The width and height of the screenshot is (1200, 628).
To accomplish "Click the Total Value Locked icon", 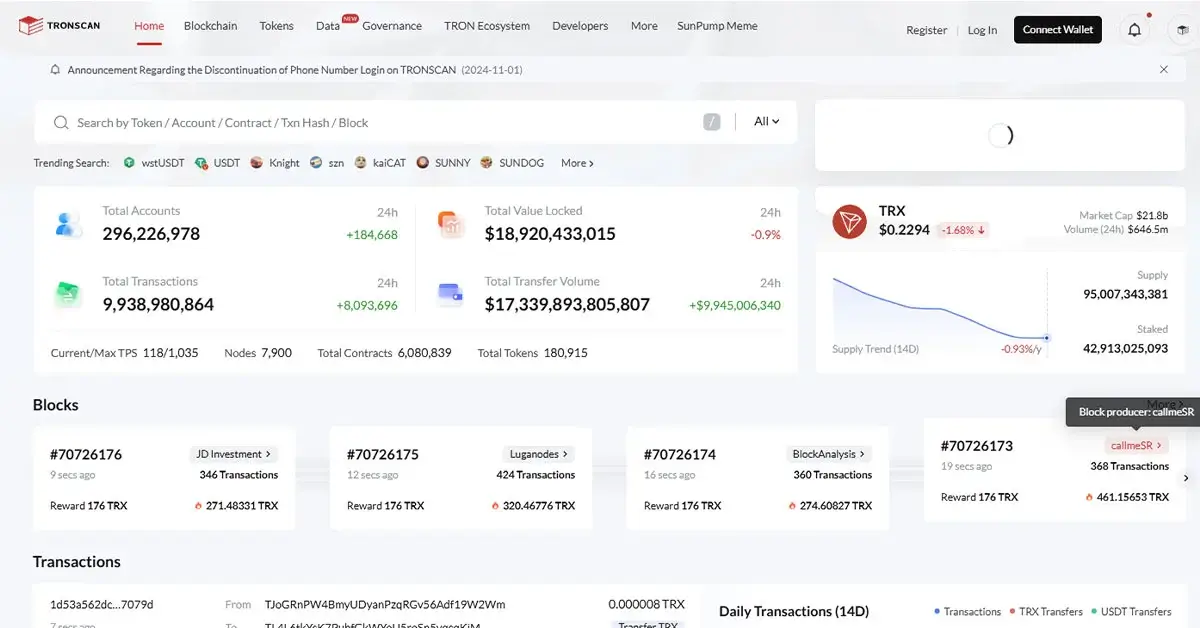I will (451, 224).
